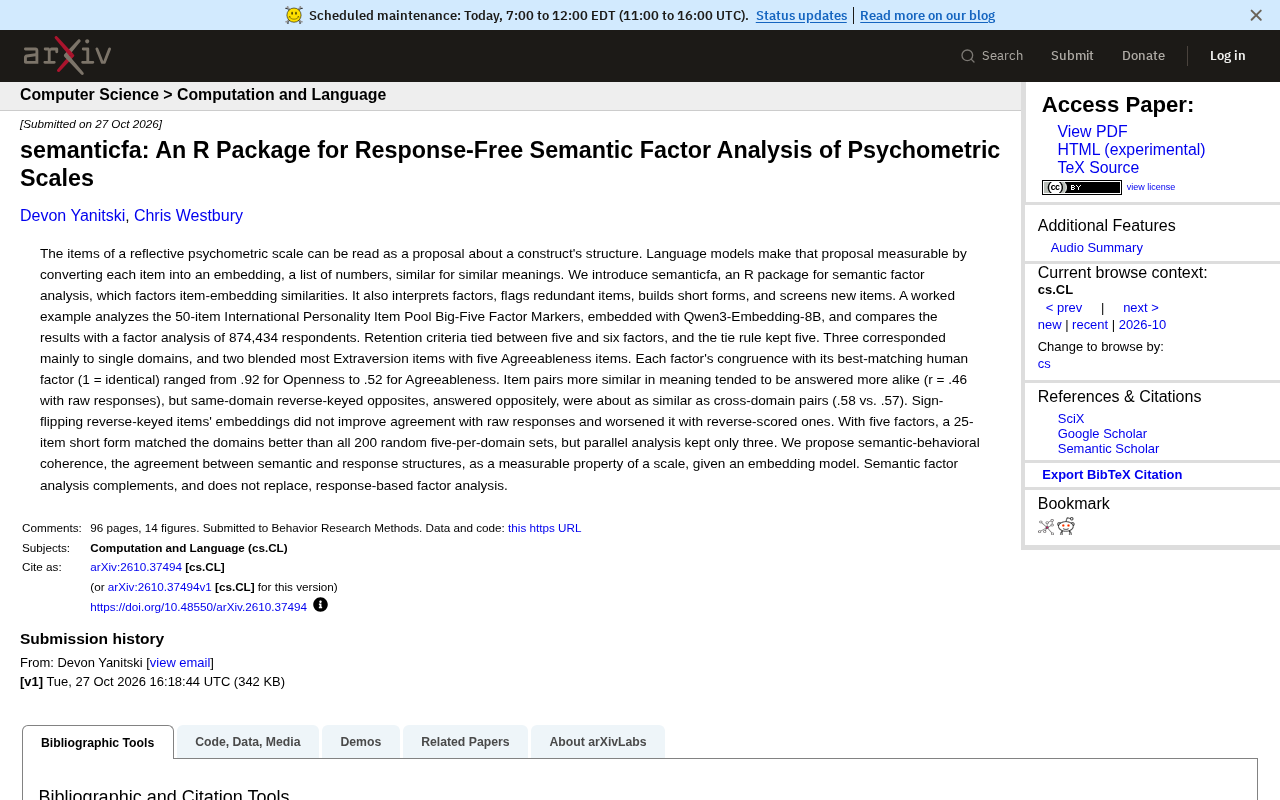
Task: Bookmark with the BibSonomy icon
Action: point(1046,527)
